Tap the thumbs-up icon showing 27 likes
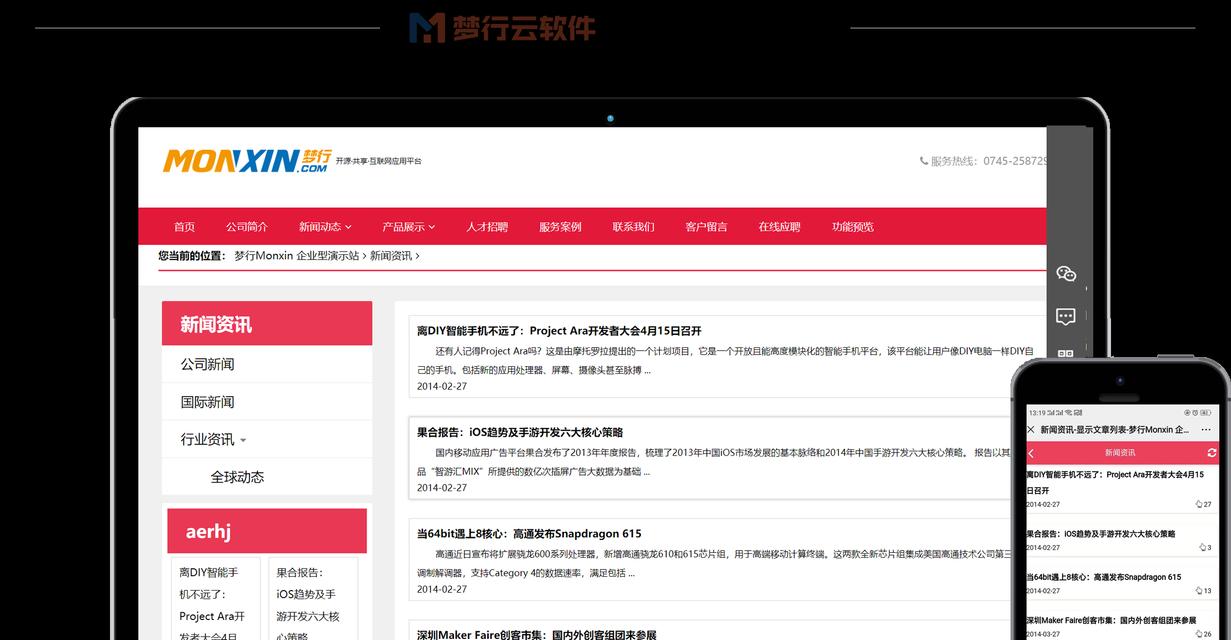Image resolution: width=1231 pixels, height=640 pixels. coord(1199,504)
